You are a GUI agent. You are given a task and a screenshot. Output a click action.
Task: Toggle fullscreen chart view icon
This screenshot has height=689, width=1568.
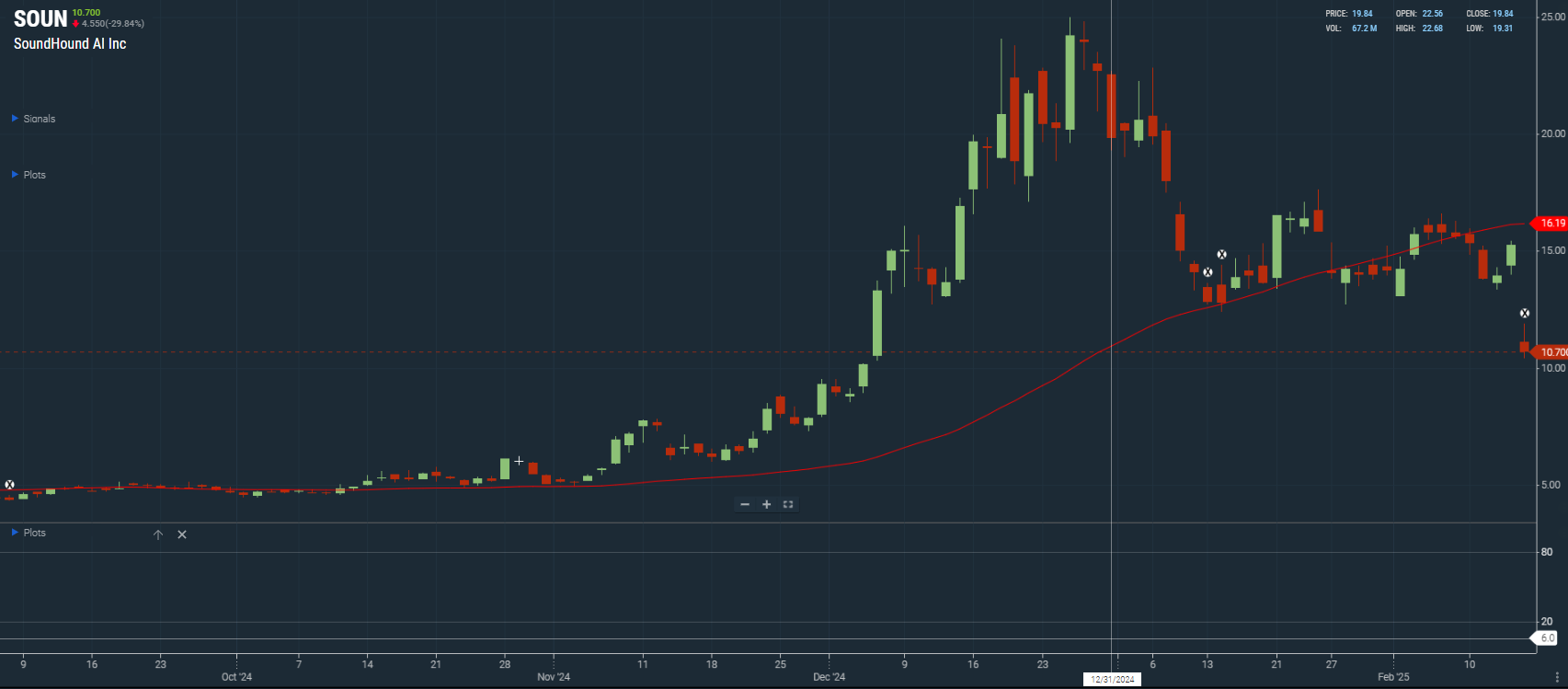788,504
